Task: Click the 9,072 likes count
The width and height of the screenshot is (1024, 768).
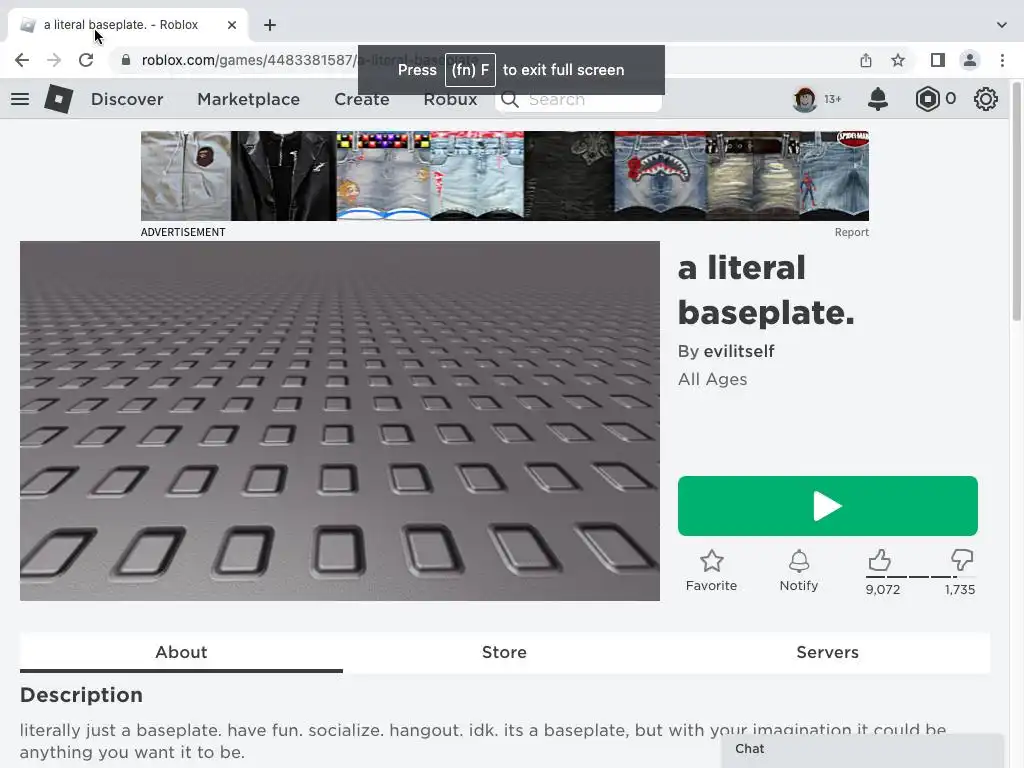Action: coord(883,590)
